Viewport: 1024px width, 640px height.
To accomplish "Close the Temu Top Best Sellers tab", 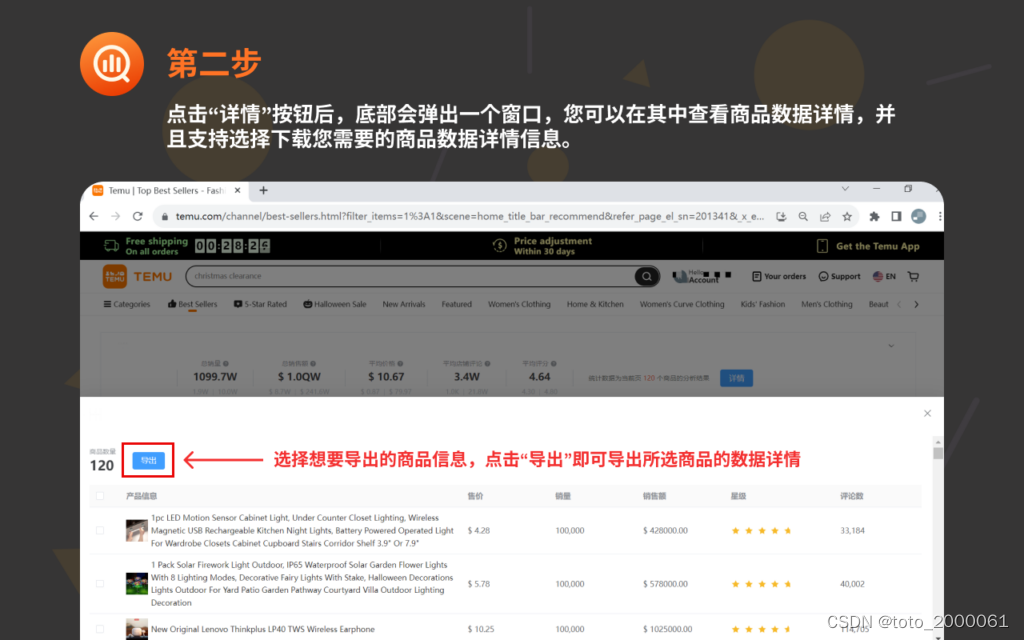I will [238, 191].
